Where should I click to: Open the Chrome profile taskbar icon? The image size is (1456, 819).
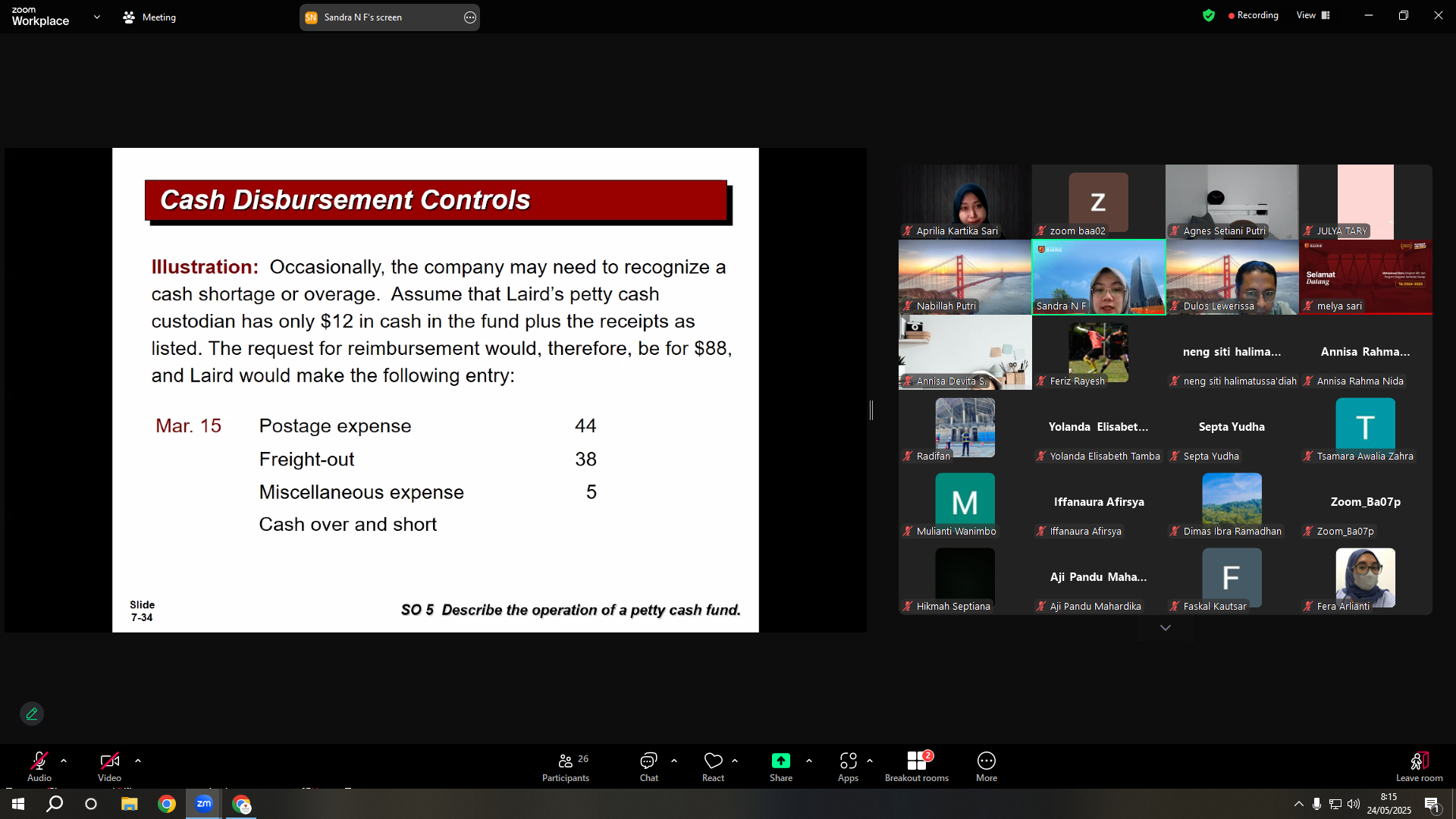point(242,804)
